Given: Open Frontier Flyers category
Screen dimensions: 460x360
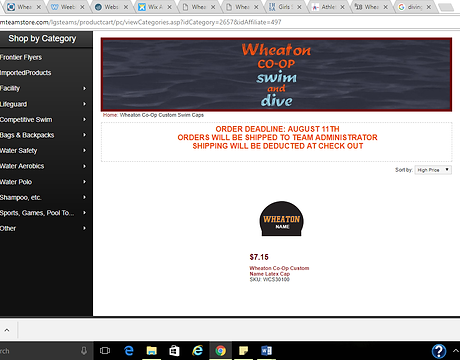Looking at the screenshot, I should click(x=21, y=57).
